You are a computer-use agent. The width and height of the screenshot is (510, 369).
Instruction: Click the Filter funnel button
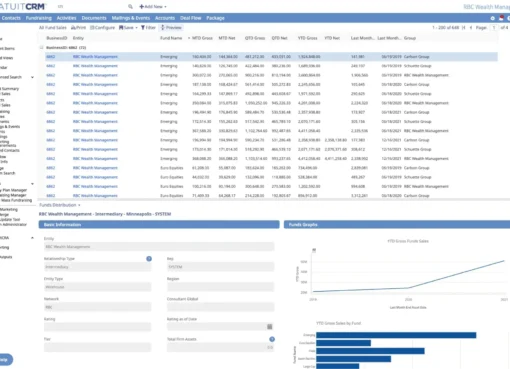(x=148, y=28)
